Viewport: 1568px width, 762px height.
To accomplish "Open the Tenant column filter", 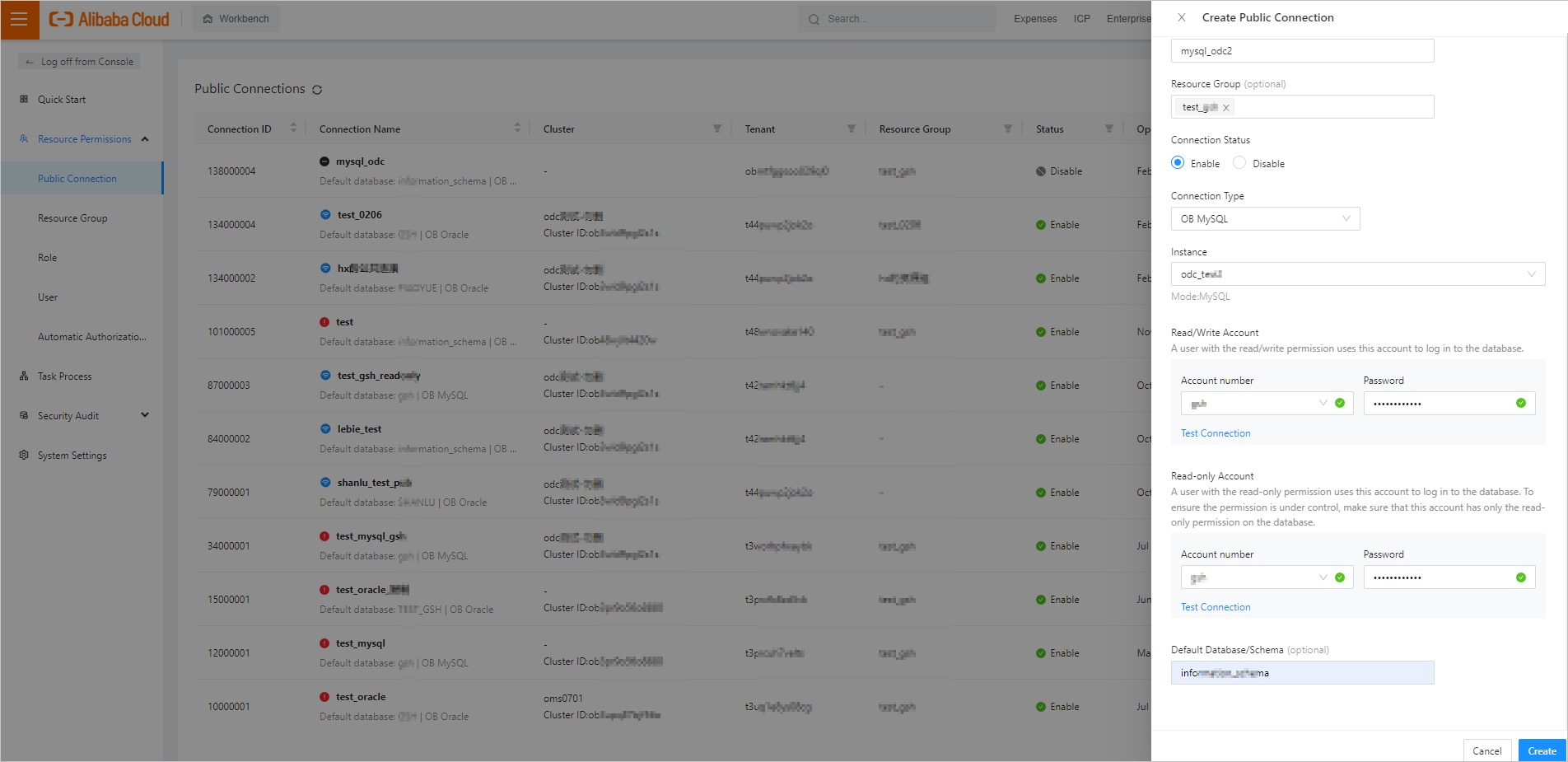I will [x=852, y=129].
